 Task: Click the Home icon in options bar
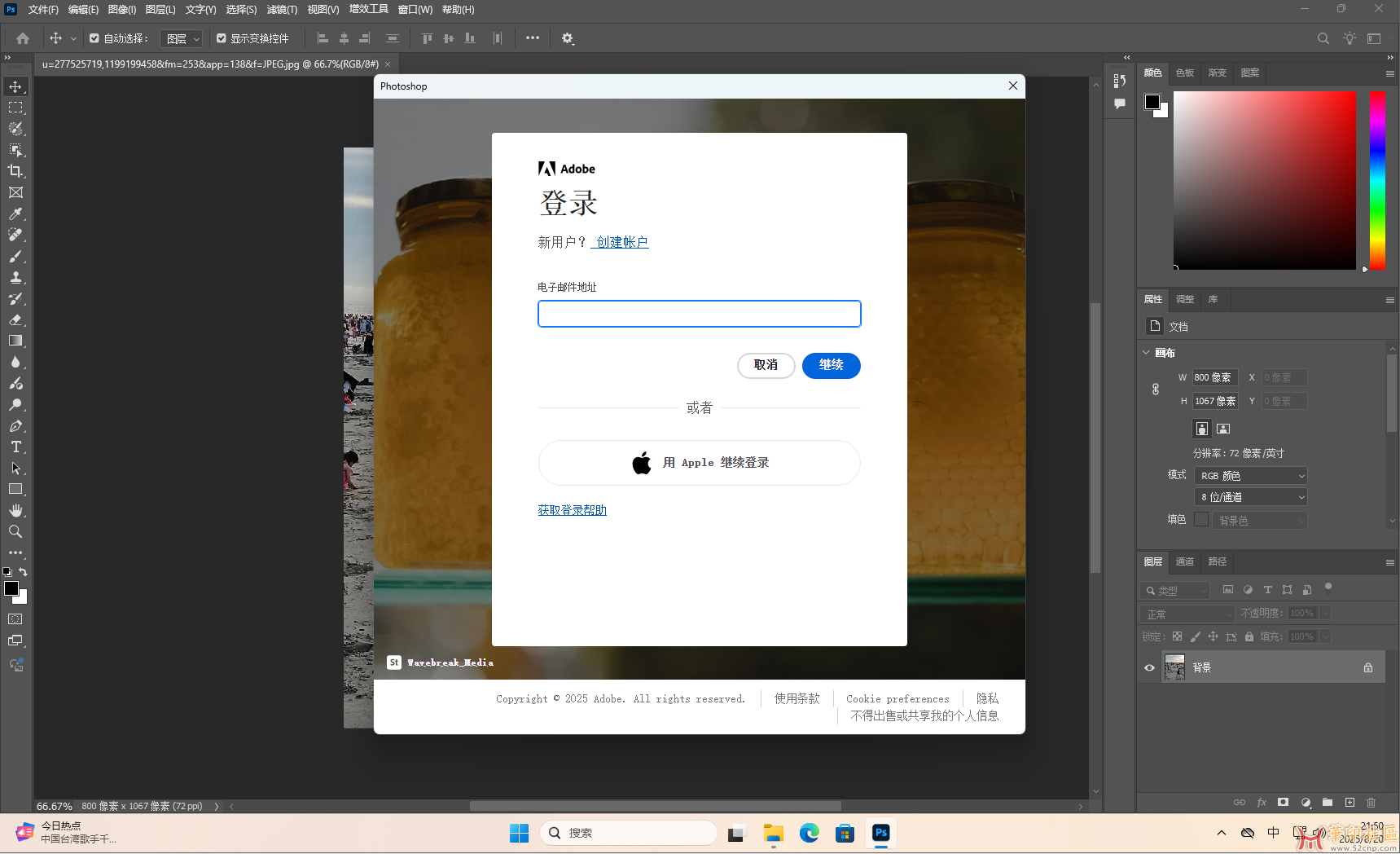coord(23,38)
